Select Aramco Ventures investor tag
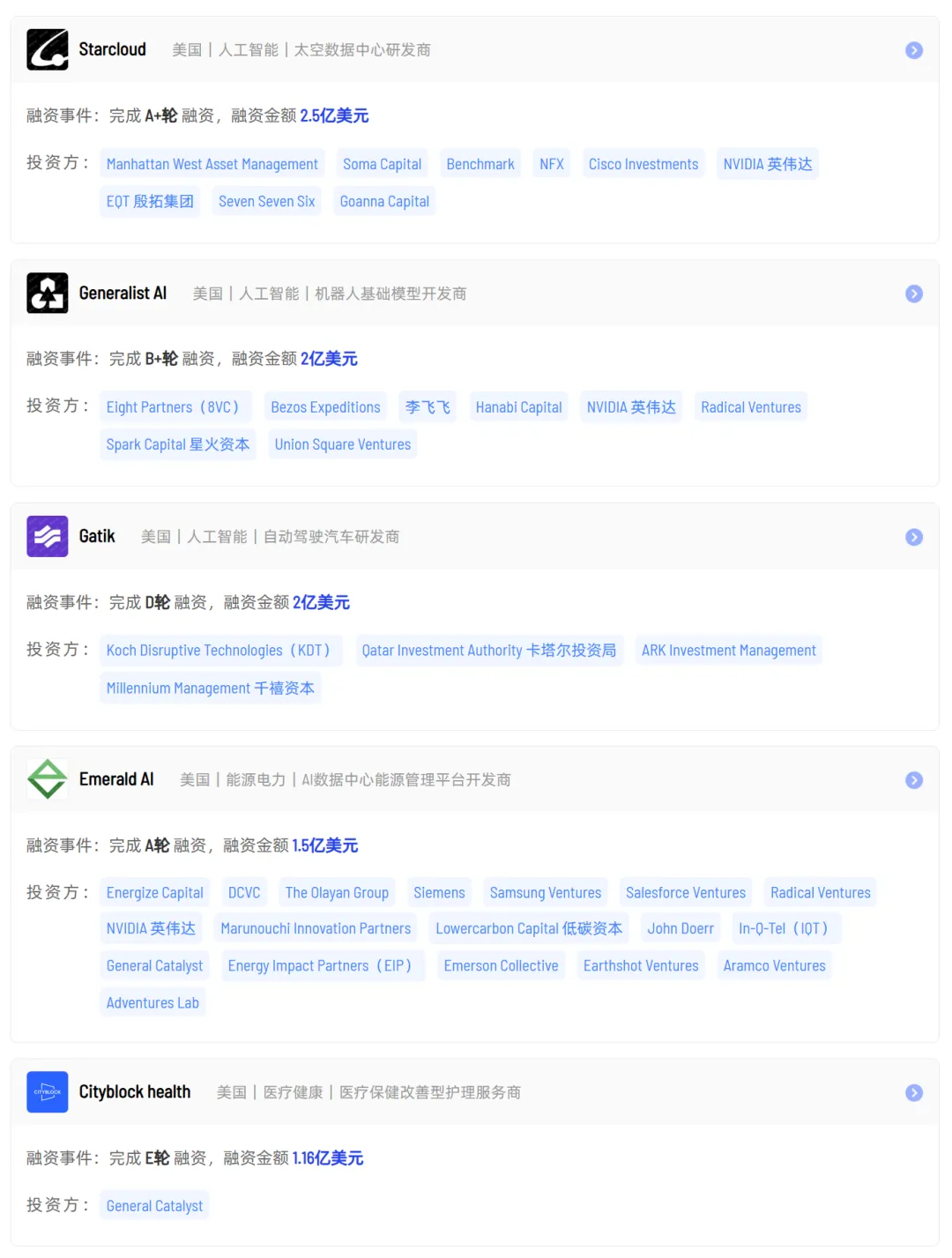Screen dimensions: 952x1258 click(775, 965)
